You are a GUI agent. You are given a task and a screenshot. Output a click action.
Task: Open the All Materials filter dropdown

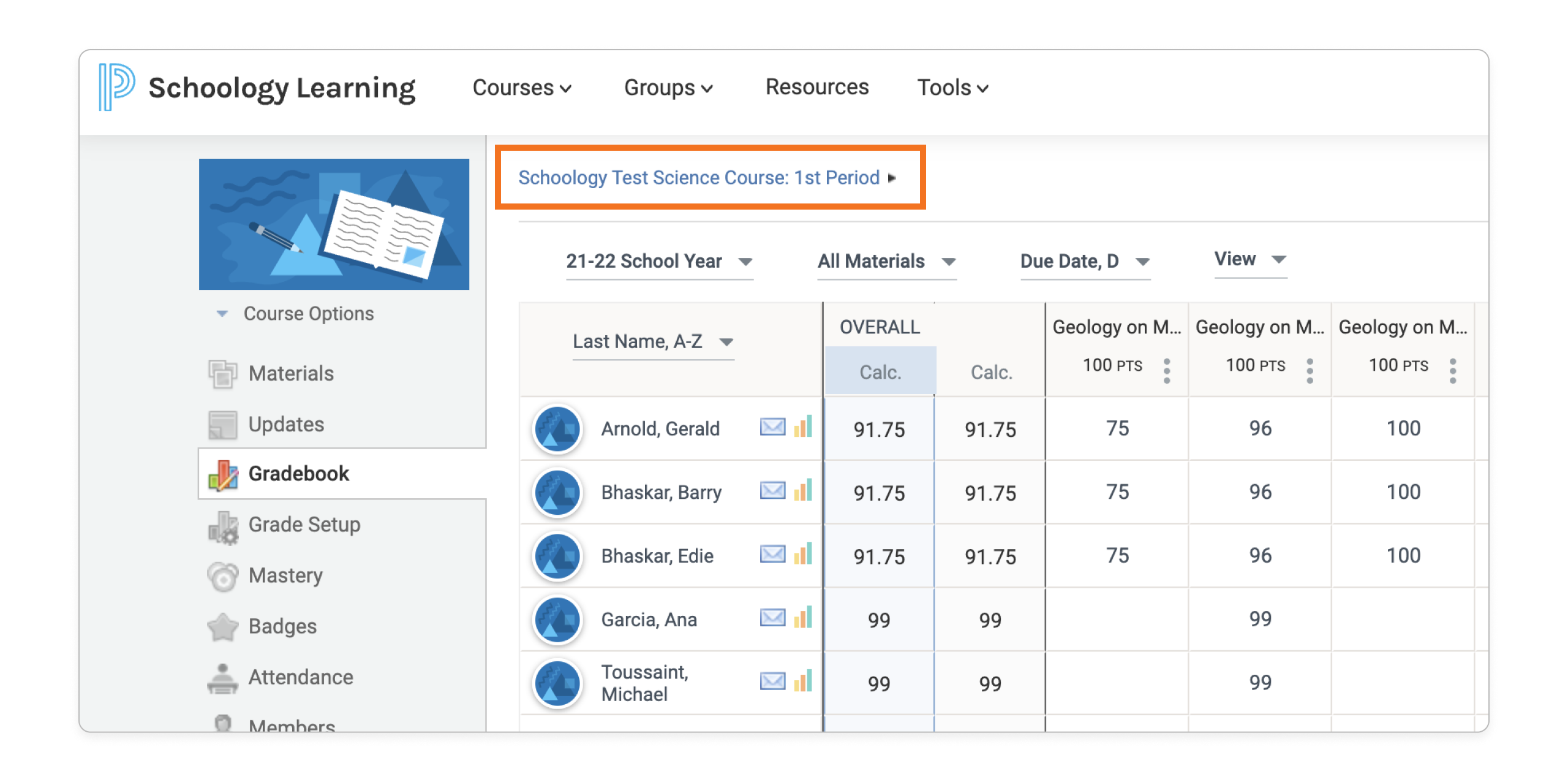click(886, 262)
